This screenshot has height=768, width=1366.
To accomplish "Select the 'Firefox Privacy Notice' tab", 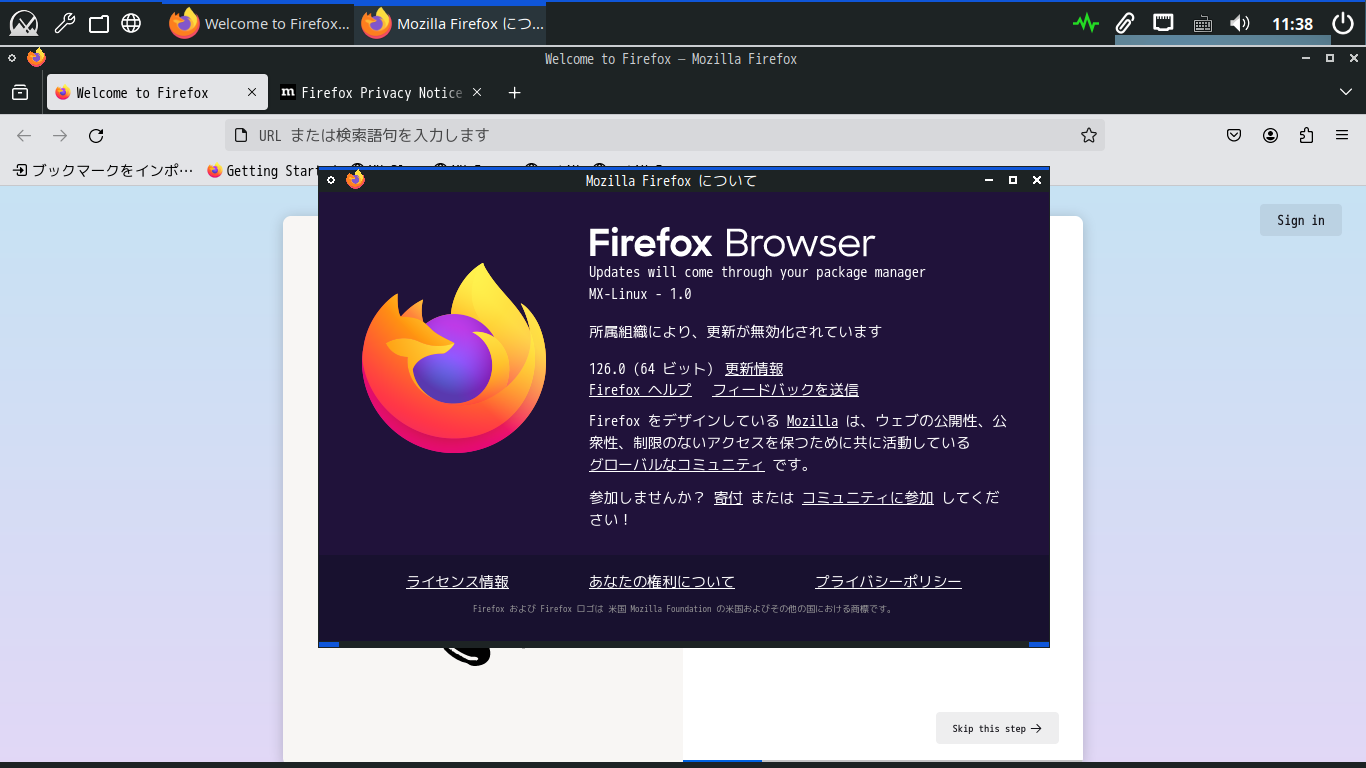I will click(x=381, y=93).
